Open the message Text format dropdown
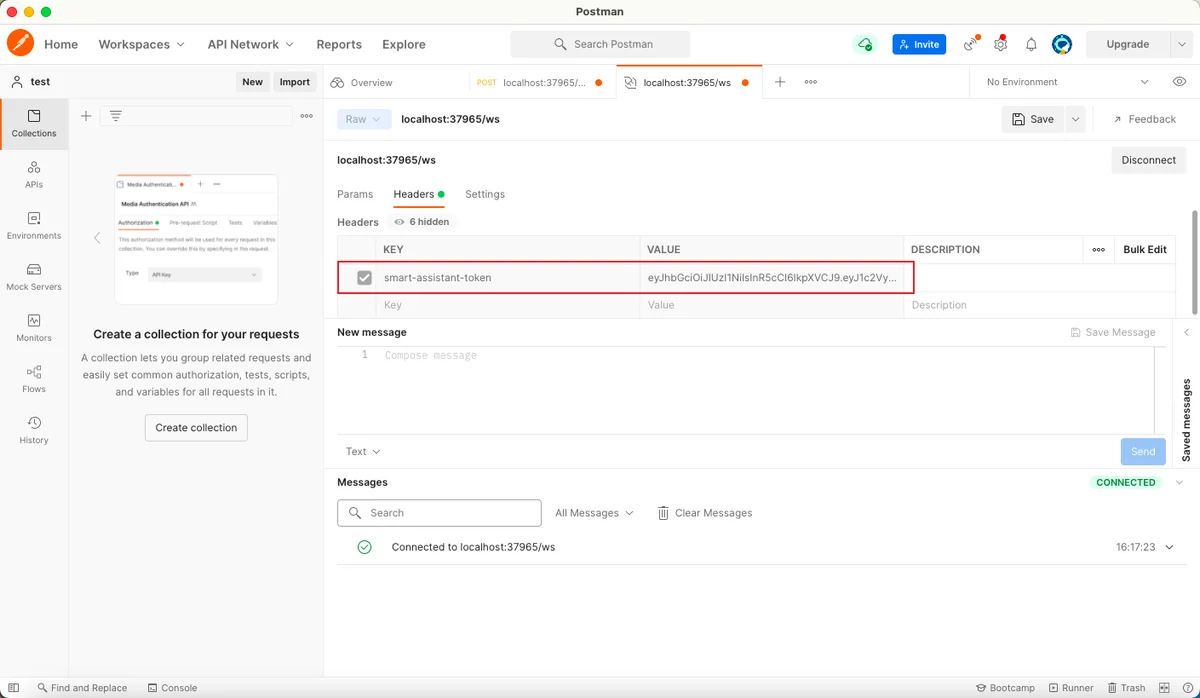Viewport: 1200px width, 698px height. [x=363, y=452]
